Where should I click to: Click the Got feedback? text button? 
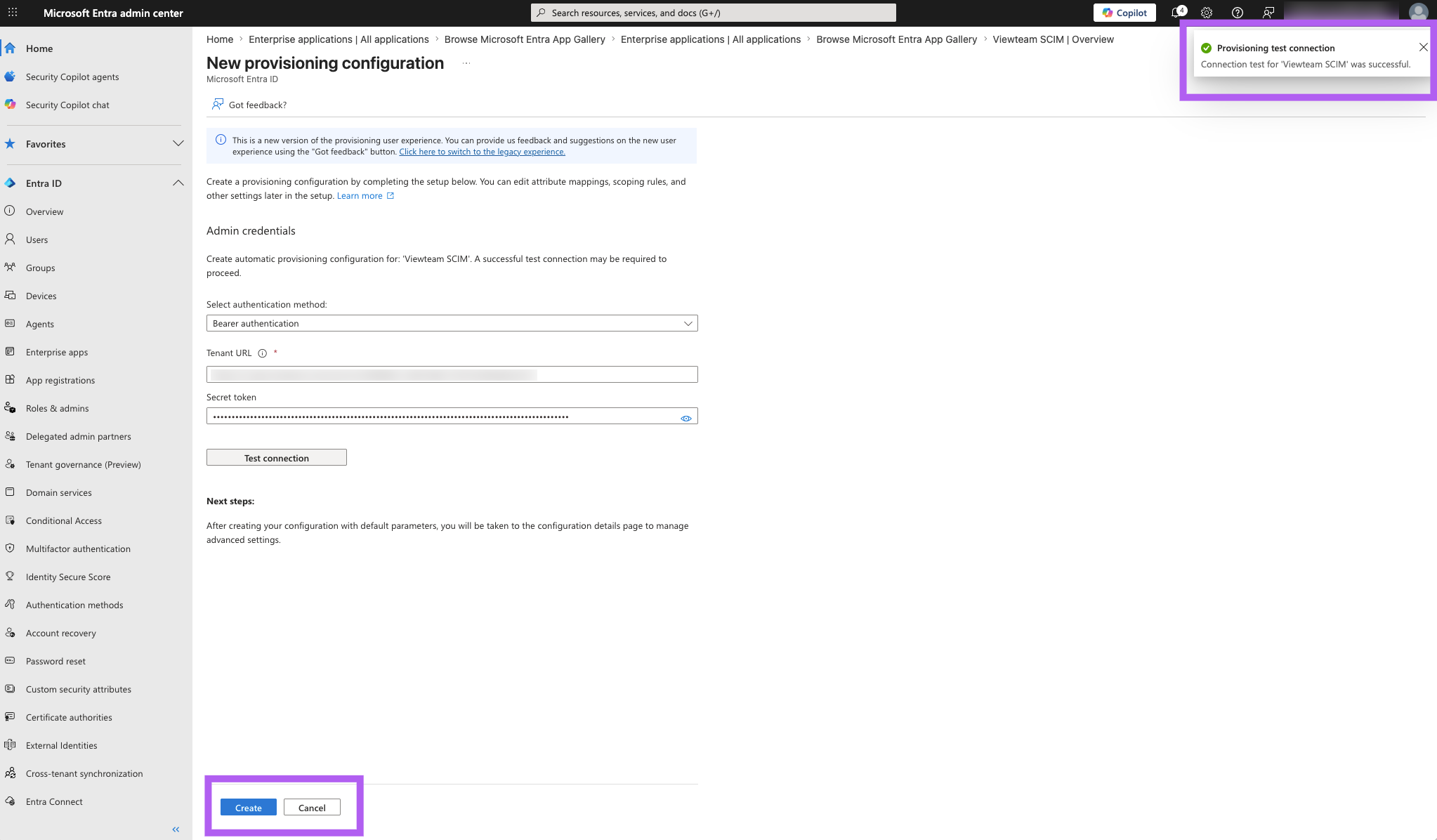(258, 105)
